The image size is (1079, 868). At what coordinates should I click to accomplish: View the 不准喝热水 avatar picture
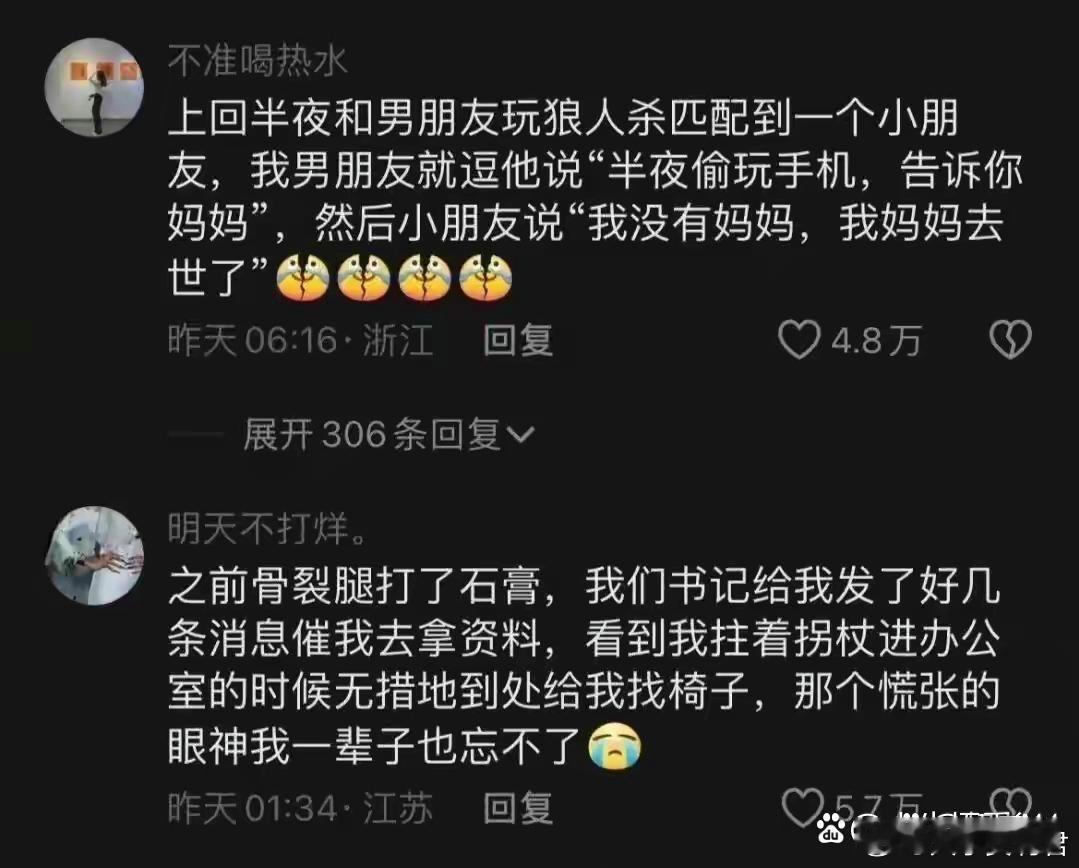(x=94, y=87)
